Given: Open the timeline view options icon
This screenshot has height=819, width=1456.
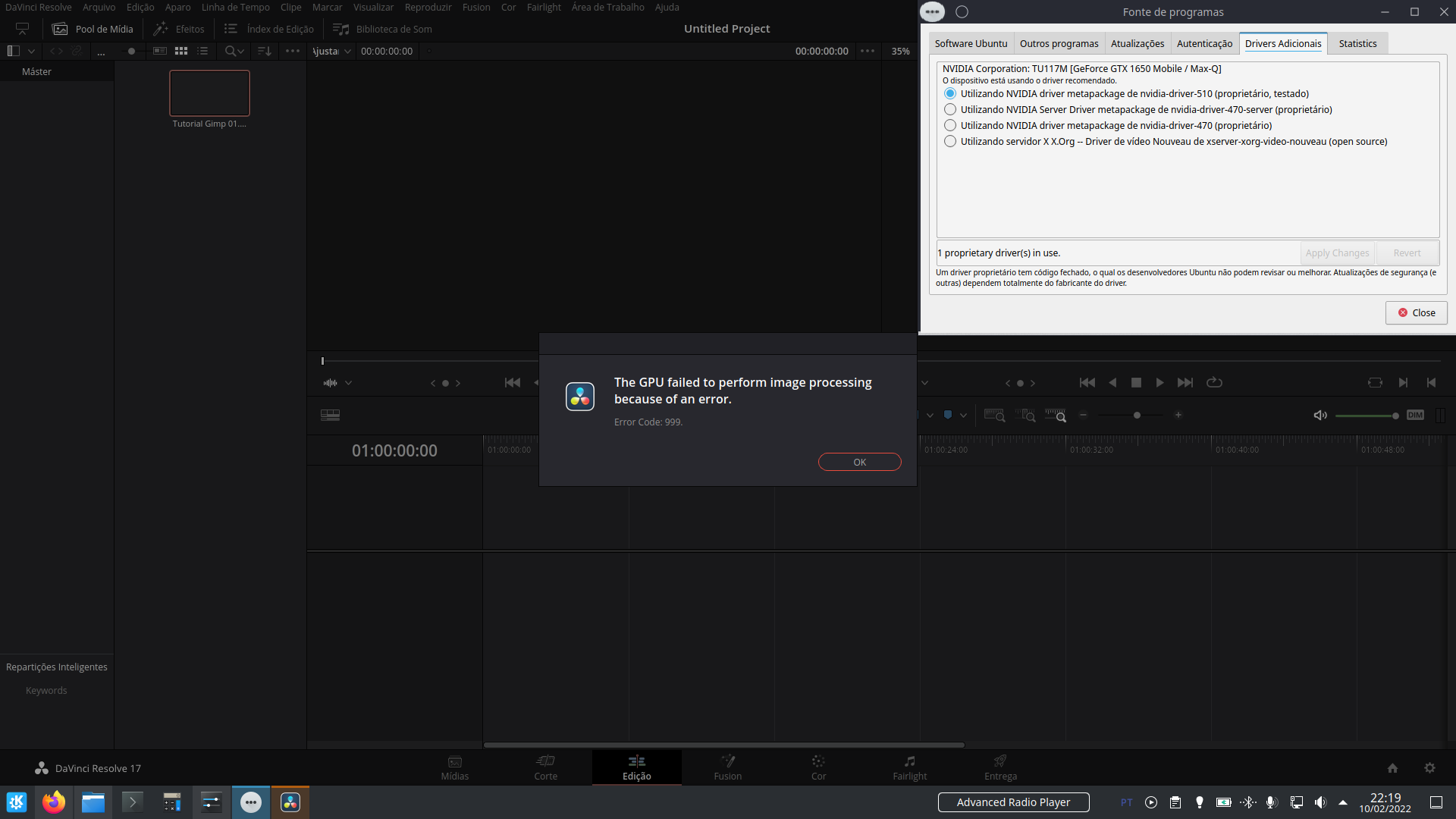Looking at the screenshot, I should coord(330,415).
